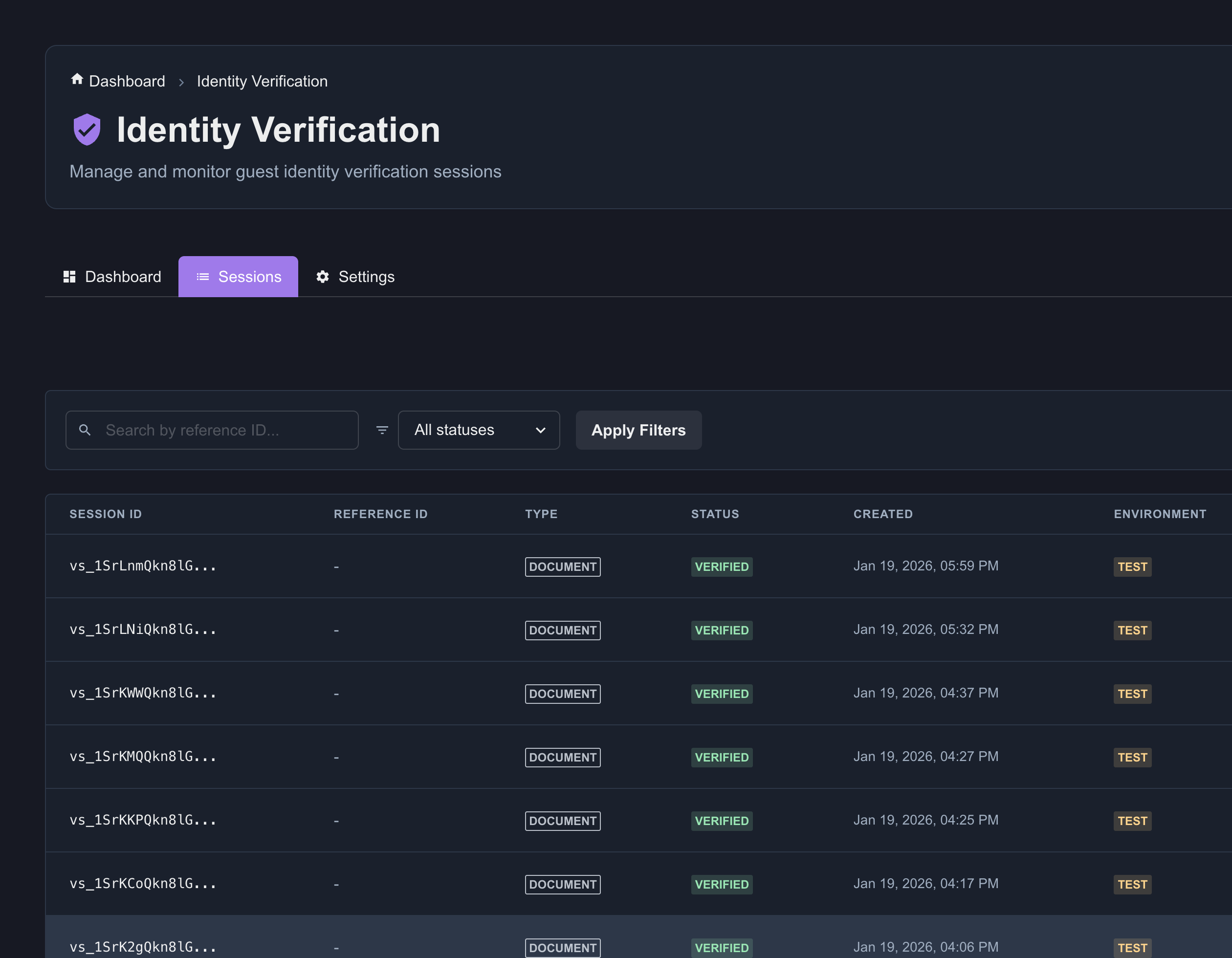Click the Settings tab gear icon
Viewport: 1232px width, 958px height.
[x=323, y=277]
